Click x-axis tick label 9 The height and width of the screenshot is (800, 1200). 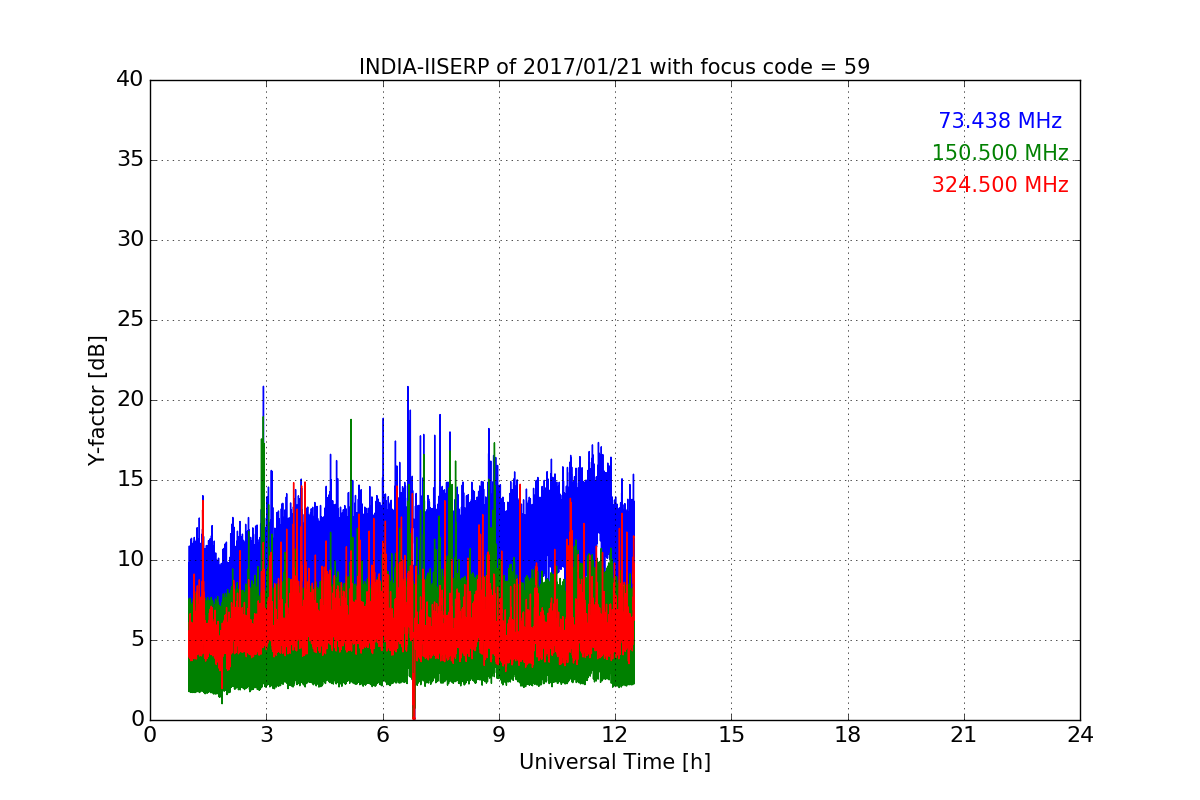498,734
